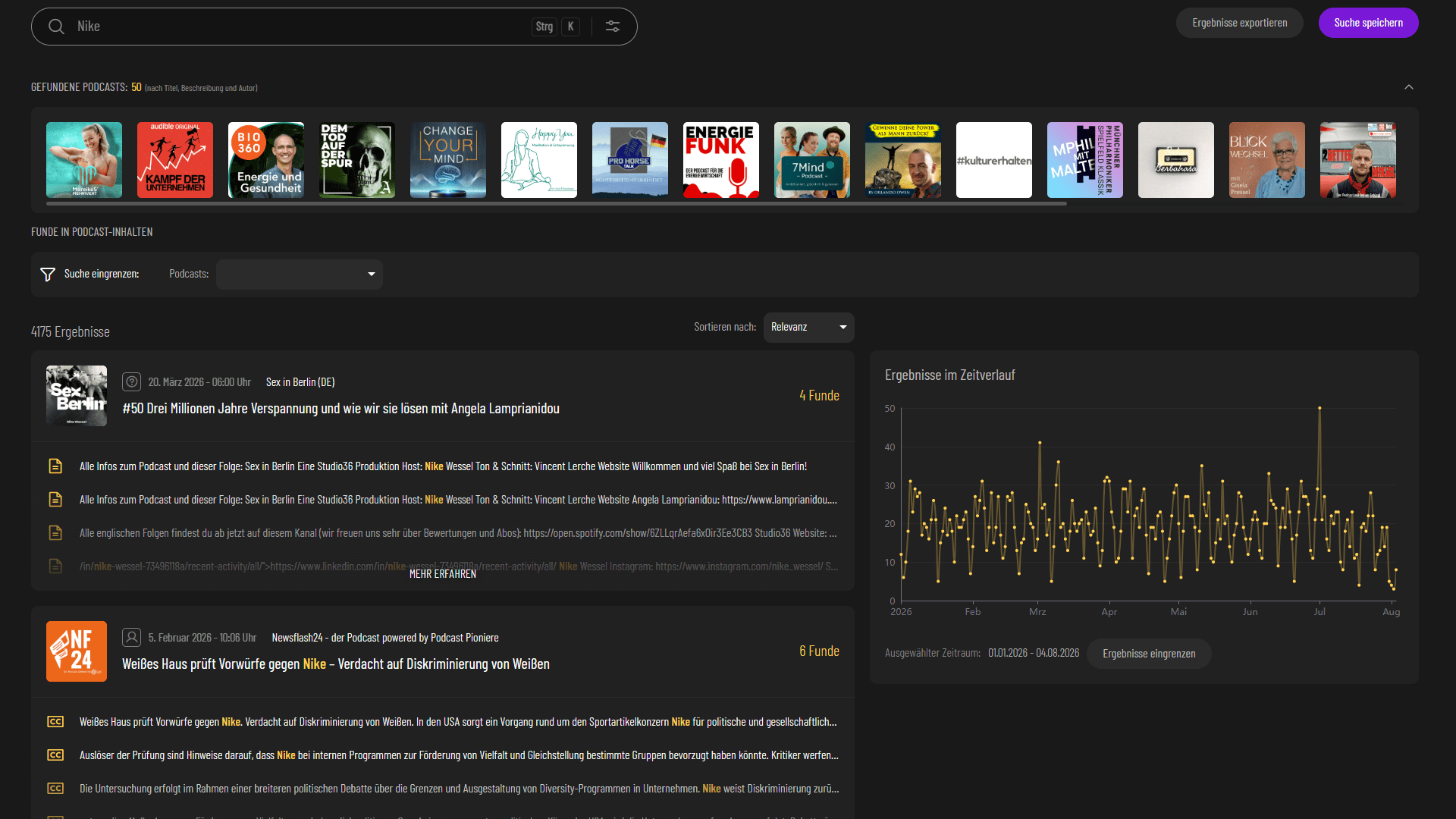The width and height of the screenshot is (1456, 819).
Task: Click document icon of the 'Willkommen und viel Spaß' snippet
Action: [55, 466]
